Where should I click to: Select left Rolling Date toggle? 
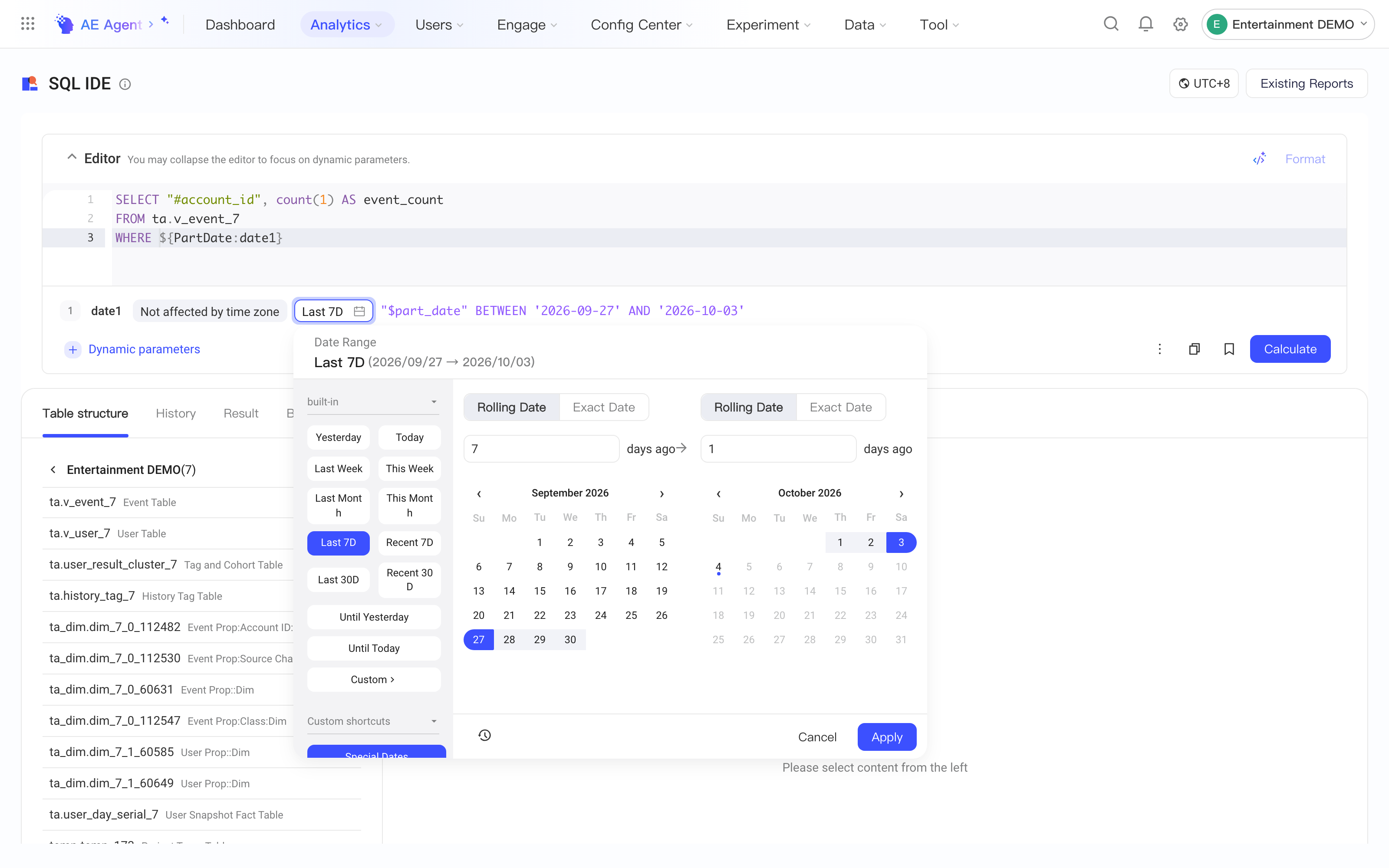point(511,407)
